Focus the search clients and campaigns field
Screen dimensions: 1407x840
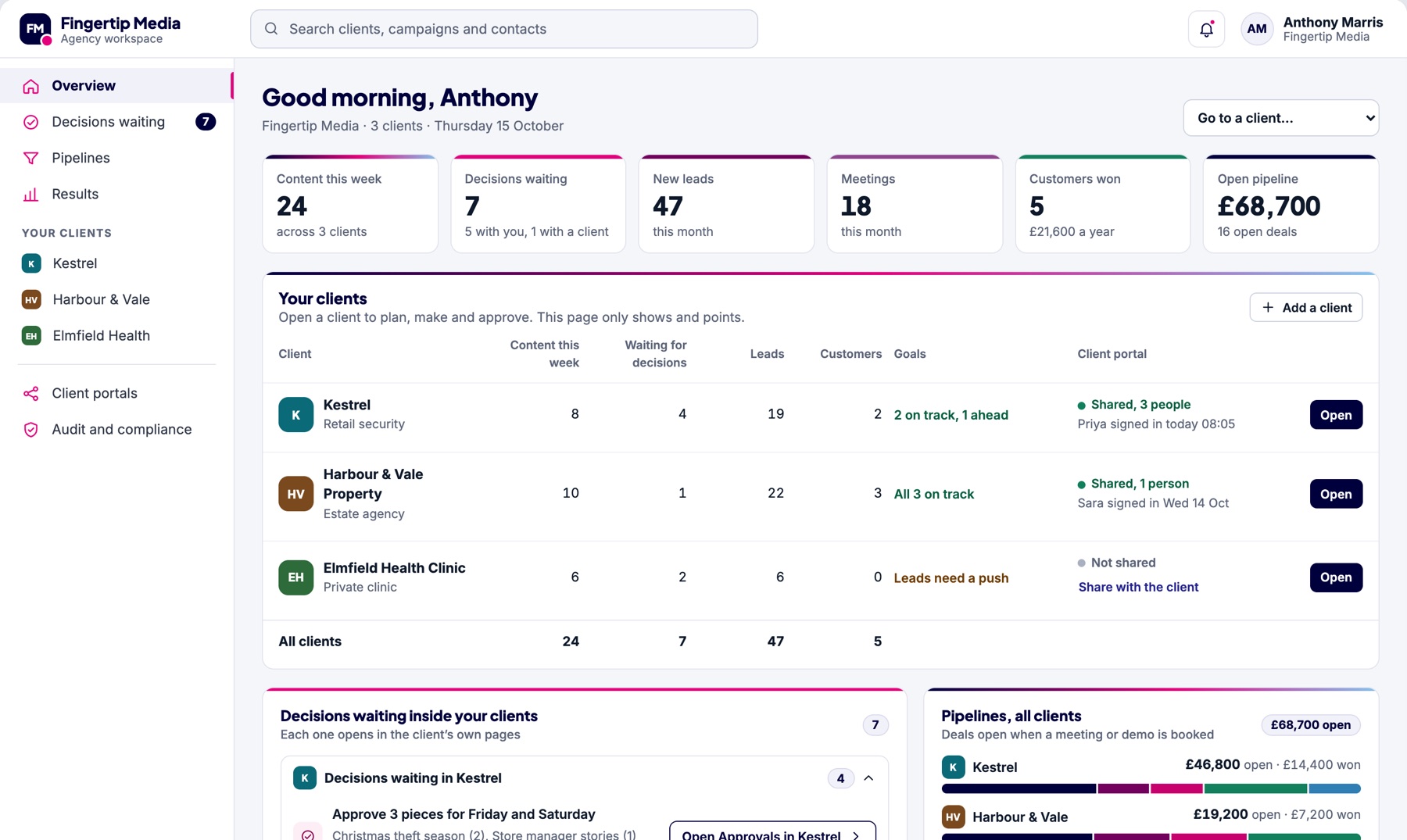coord(504,29)
